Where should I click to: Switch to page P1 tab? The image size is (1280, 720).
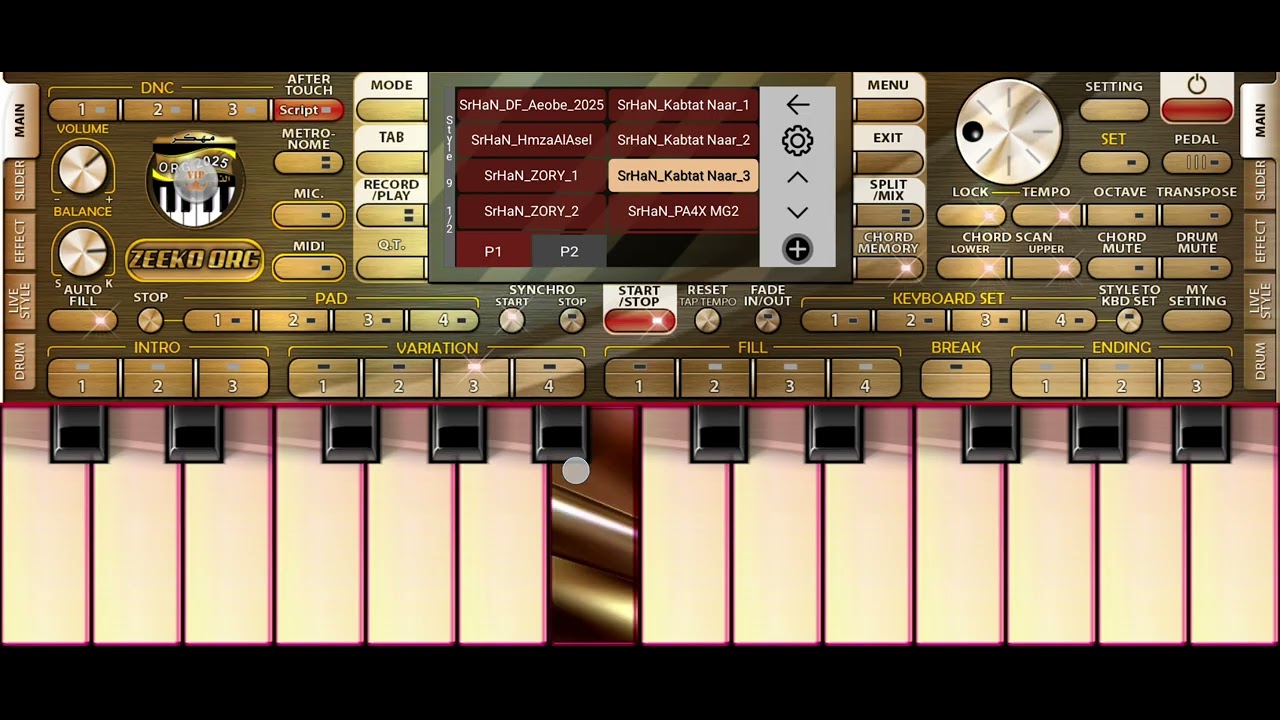(x=493, y=251)
